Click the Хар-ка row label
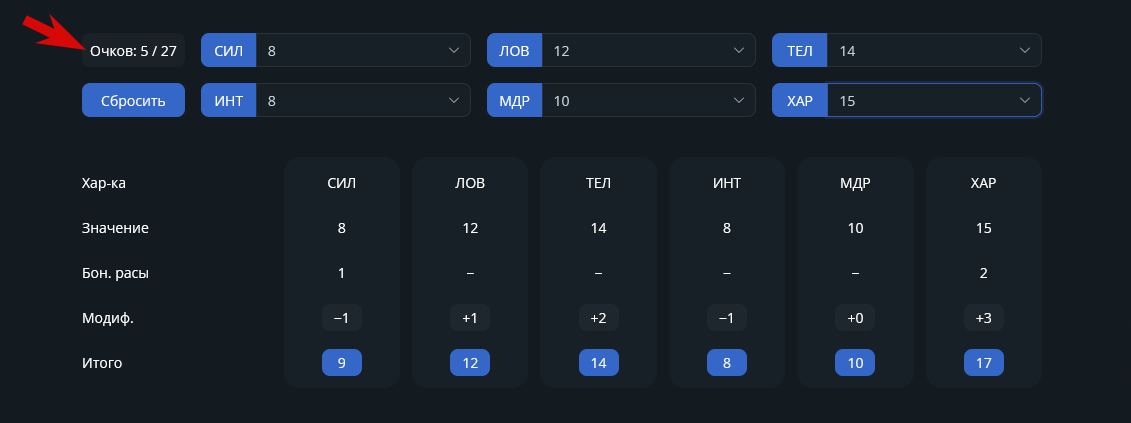The image size is (1131, 423). 104,183
